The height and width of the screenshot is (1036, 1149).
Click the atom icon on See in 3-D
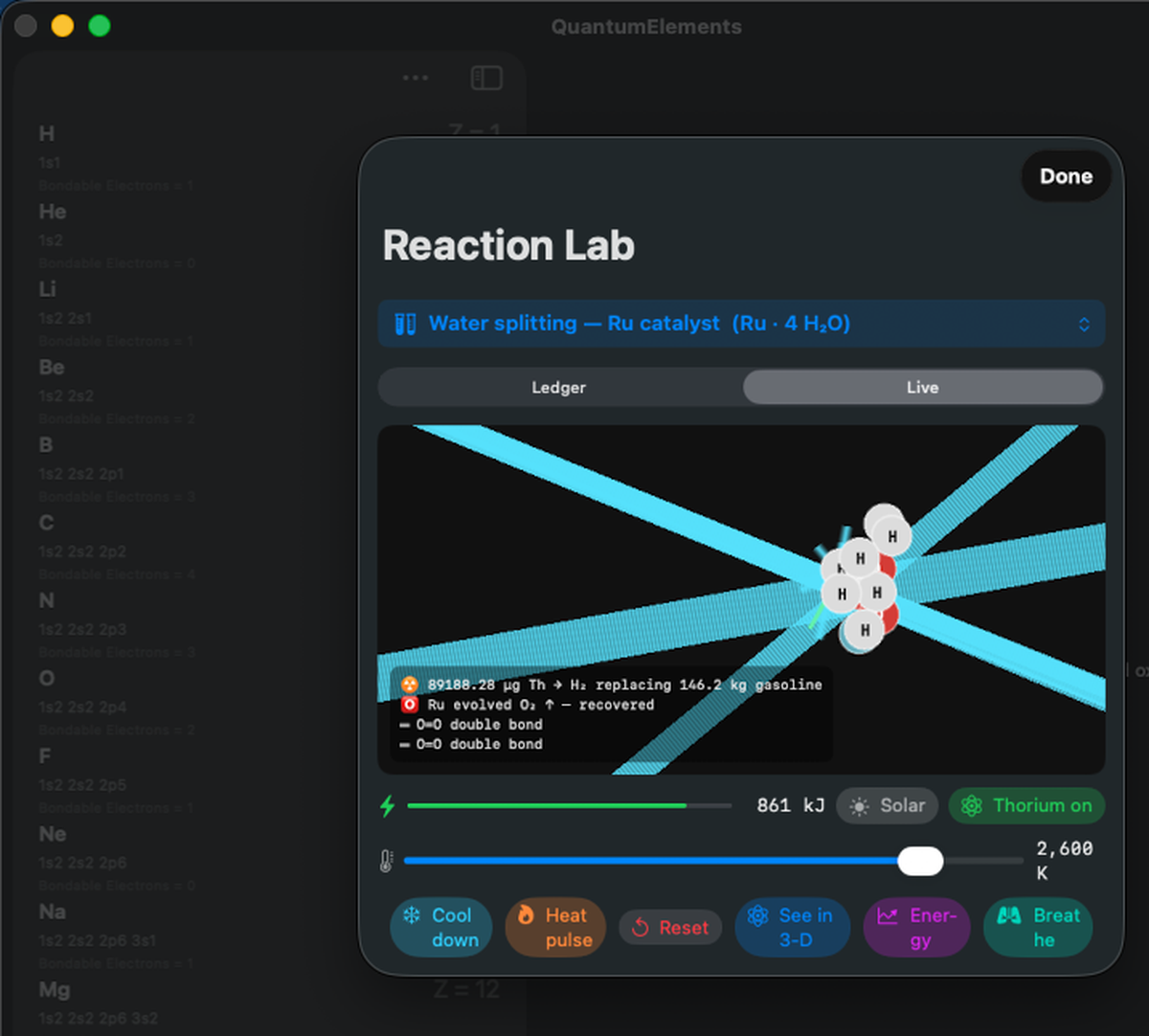tap(757, 915)
